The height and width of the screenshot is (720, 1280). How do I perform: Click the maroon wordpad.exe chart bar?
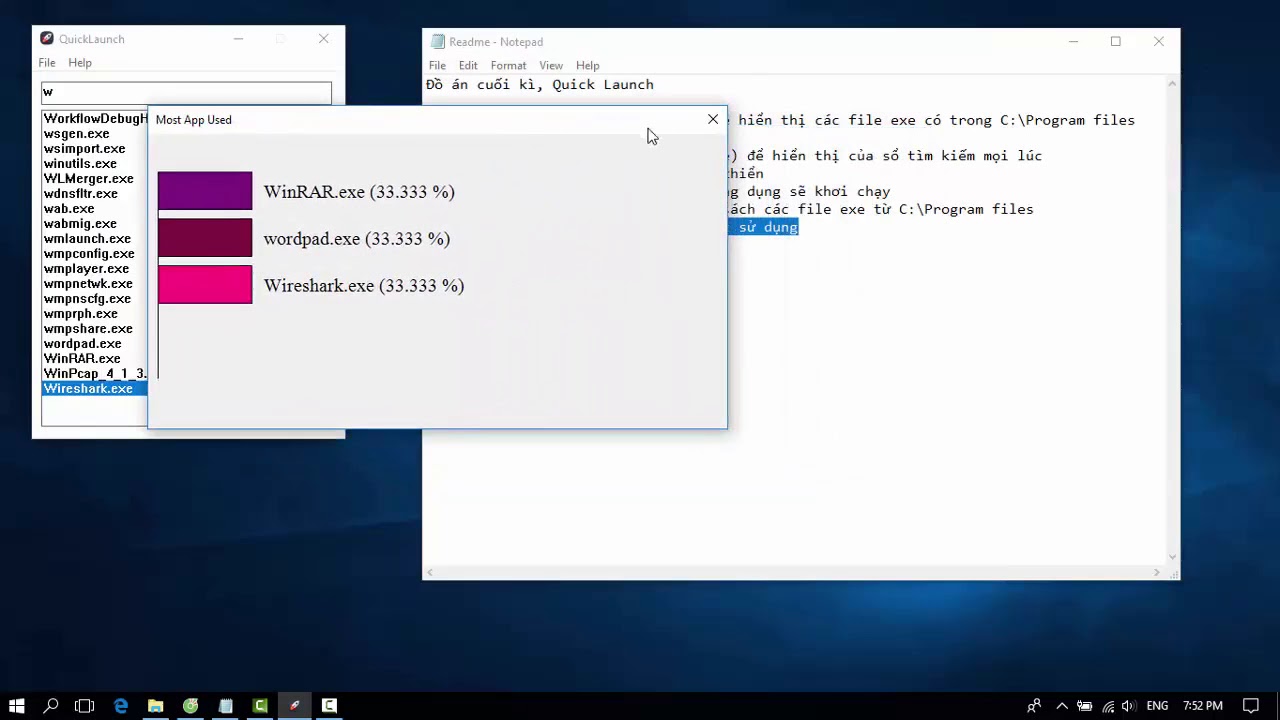(205, 238)
